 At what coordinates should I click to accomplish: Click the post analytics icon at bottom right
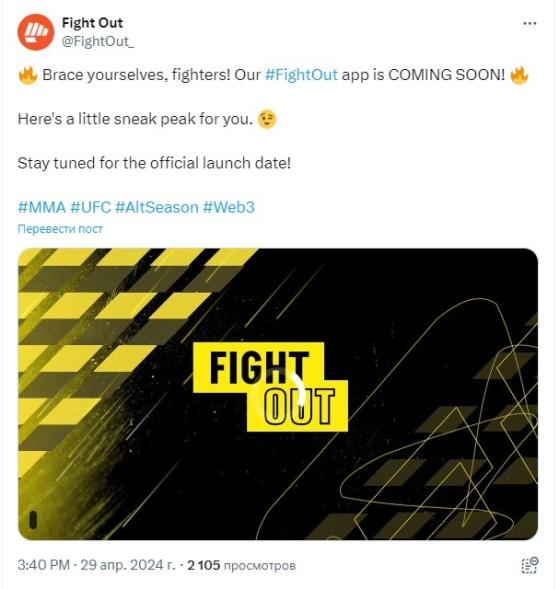pyautogui.click(x=530, y=565)
